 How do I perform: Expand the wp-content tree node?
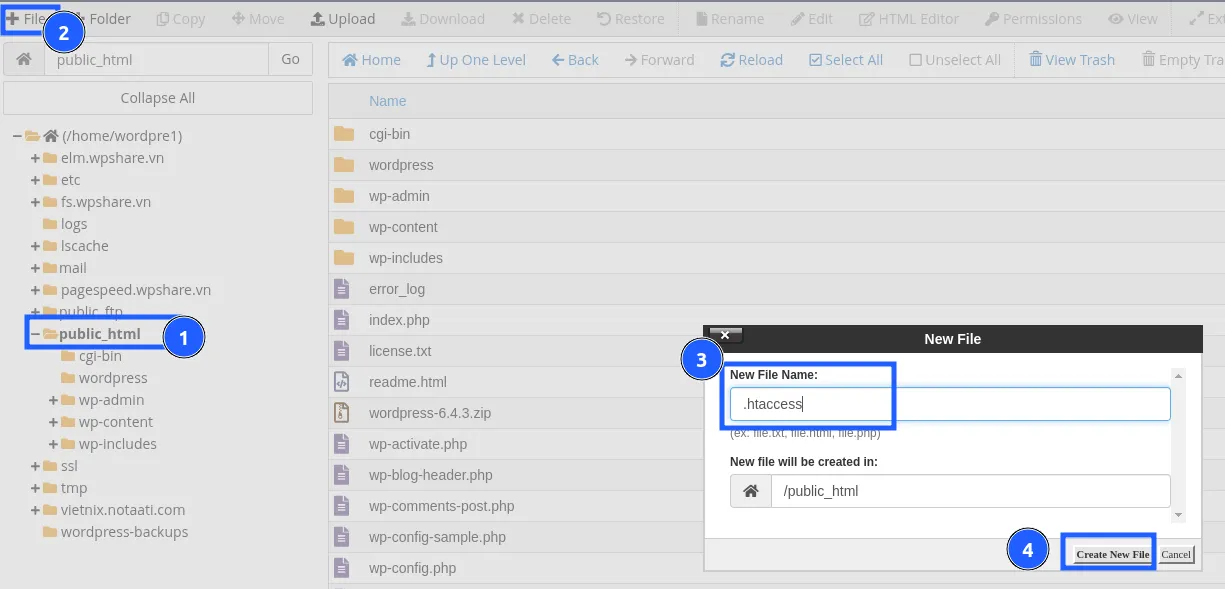click(x=53, y=422)
